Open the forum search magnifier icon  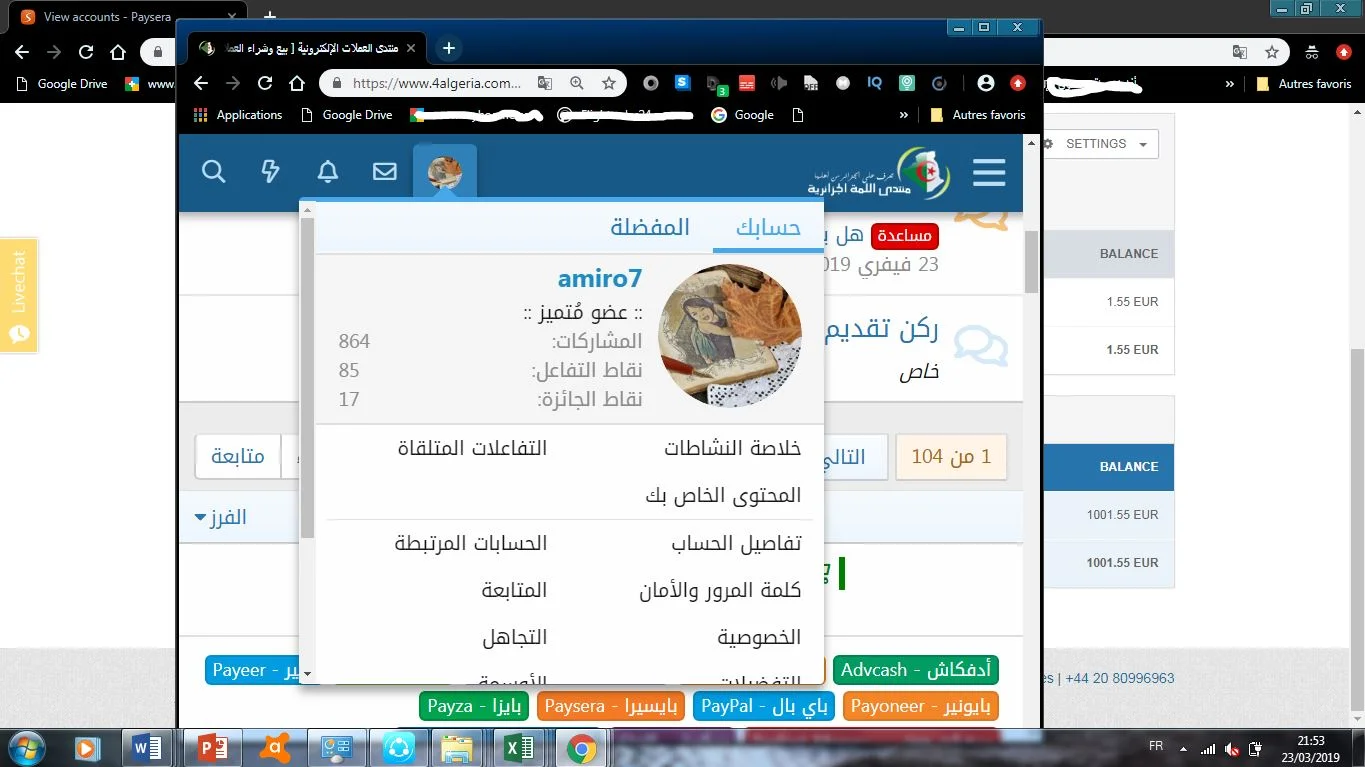click(x=214, y=172)
